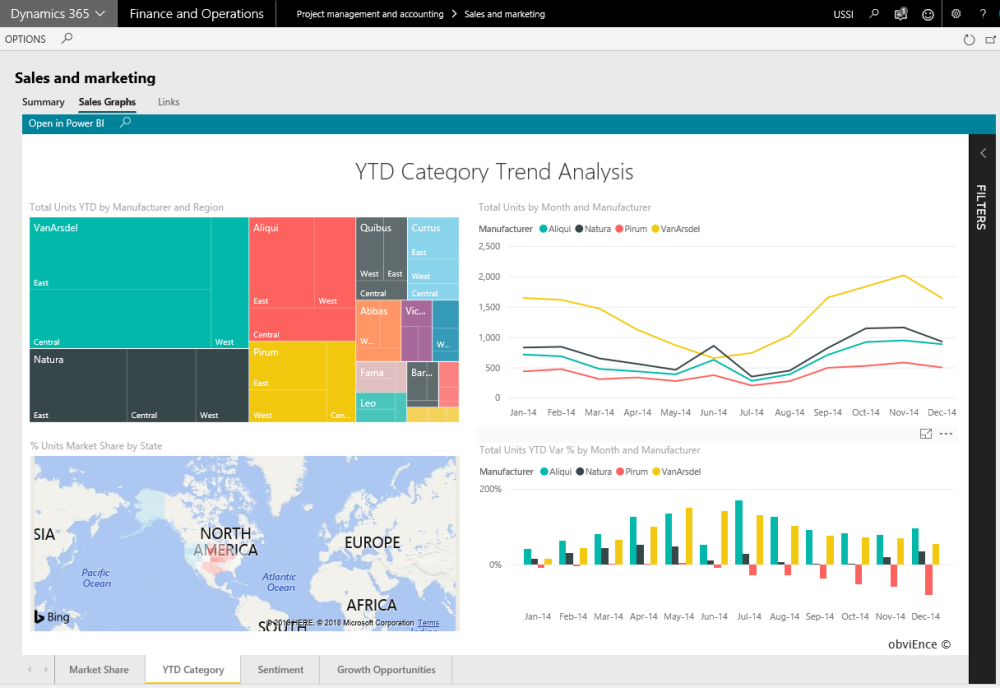The height and width of the screenshot is (688, 1000).
Task: Open the Growth Opportunities report page tab
Action: click(x=386, y=670)
